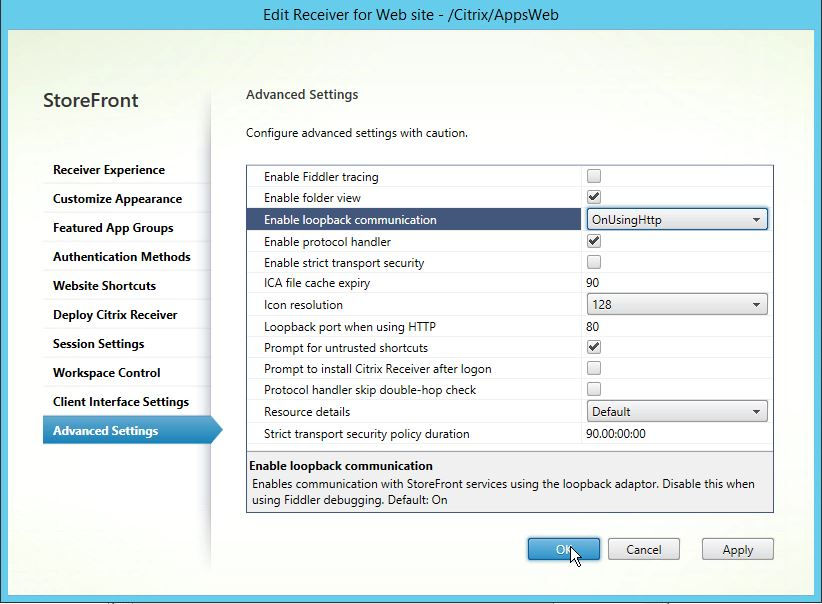
Task: Uncheck Enable protocol handler checkbox
Action: click(x=593, y=241)
